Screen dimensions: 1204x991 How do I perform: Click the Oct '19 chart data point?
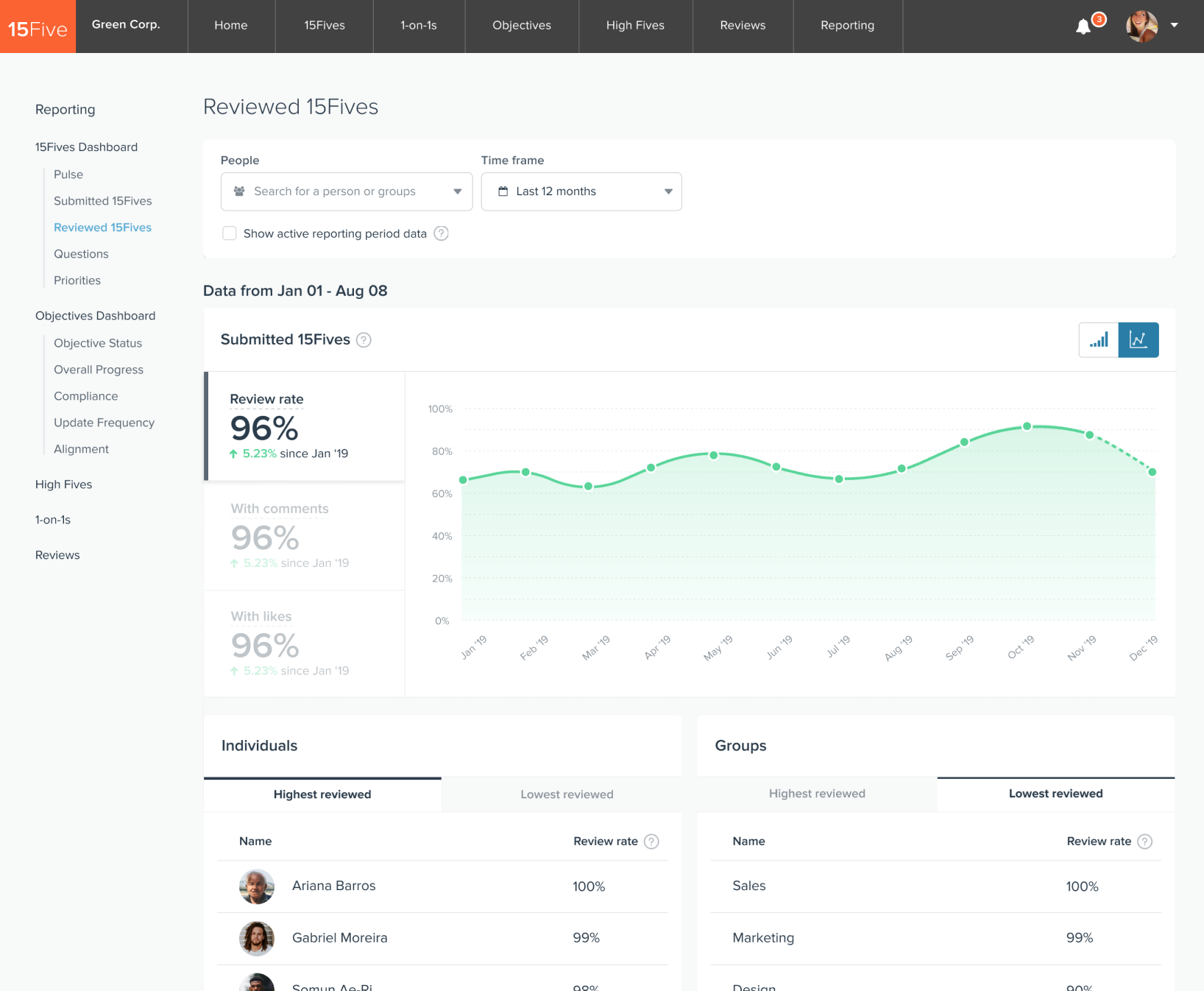pos(1027,426)
